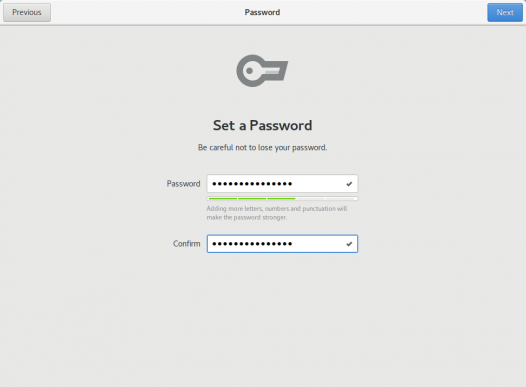Click the checkmark icon in Password field
This screenshot has height=387, width=526.
(x=349, y=184)
